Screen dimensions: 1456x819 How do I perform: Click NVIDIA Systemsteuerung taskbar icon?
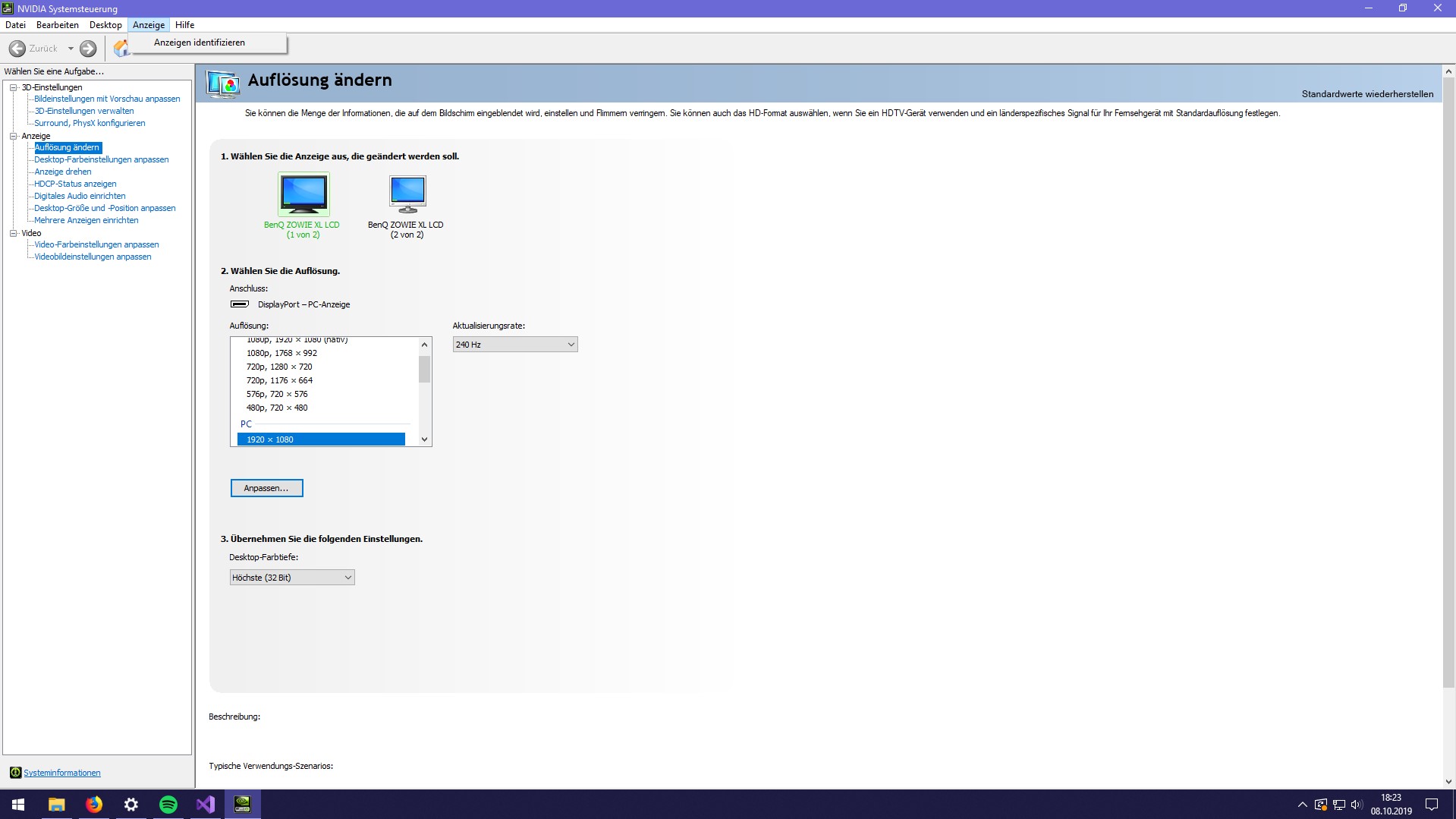(x=242, y=805)
